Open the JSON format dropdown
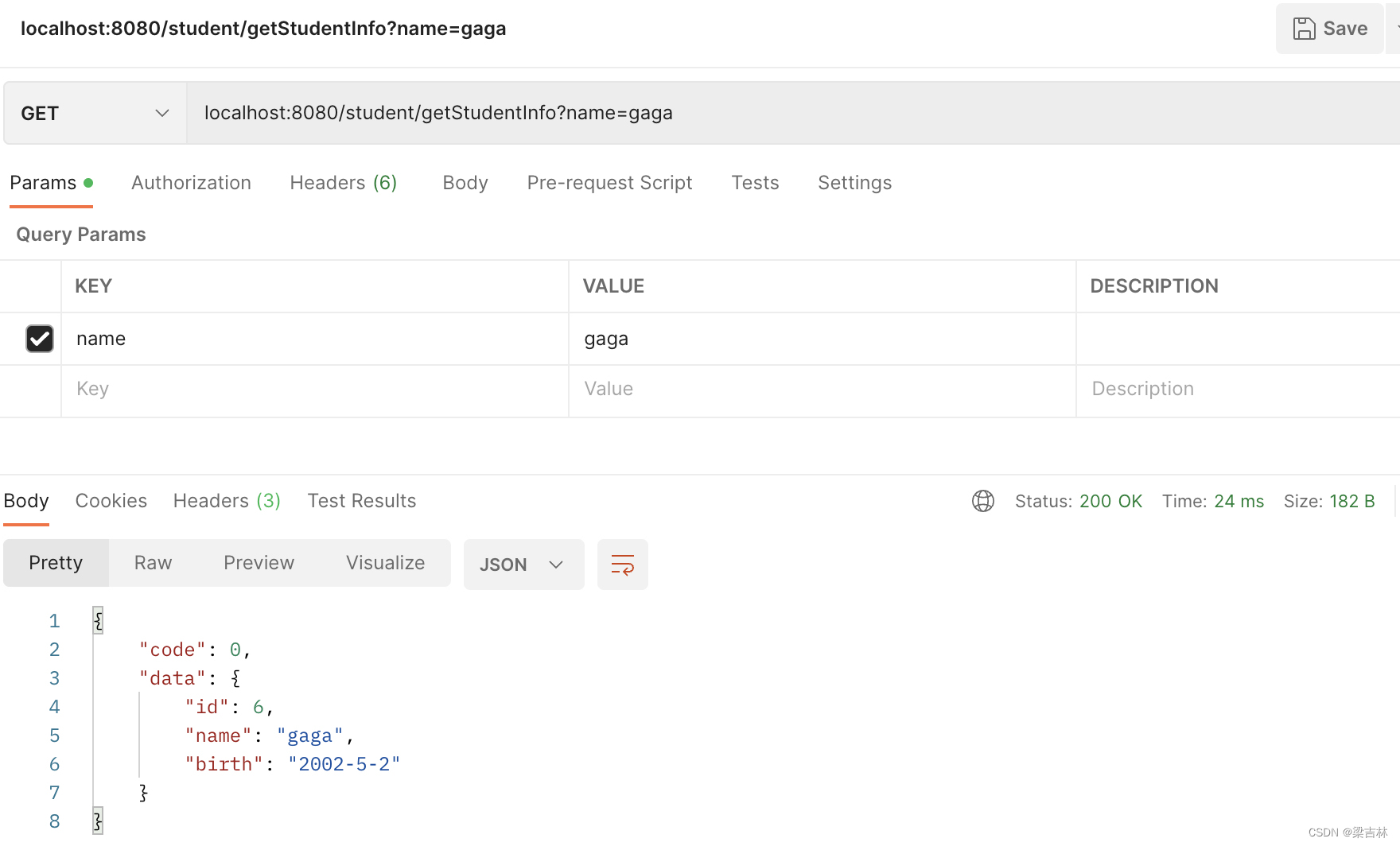Viewport: 1400px width, 846px height. pyautogui.click(x=523, y=565)
